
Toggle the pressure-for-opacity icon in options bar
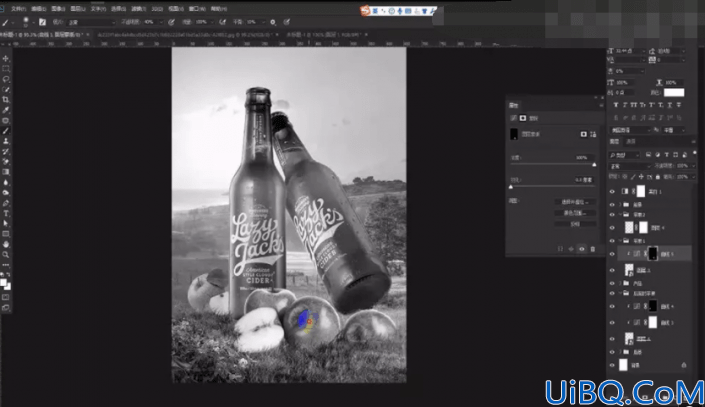pos(171,22)
